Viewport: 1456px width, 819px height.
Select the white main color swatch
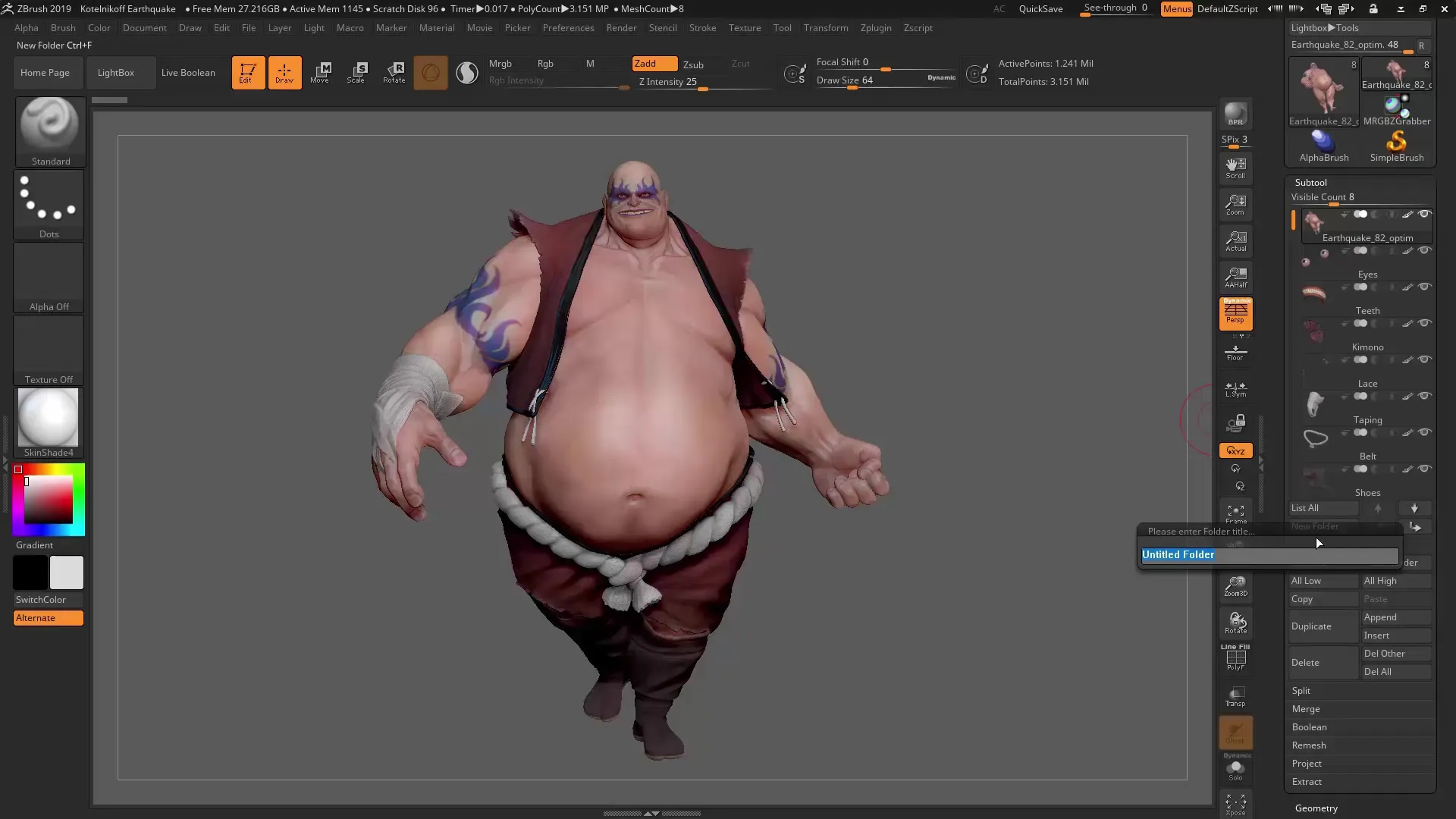pos(67,573)
